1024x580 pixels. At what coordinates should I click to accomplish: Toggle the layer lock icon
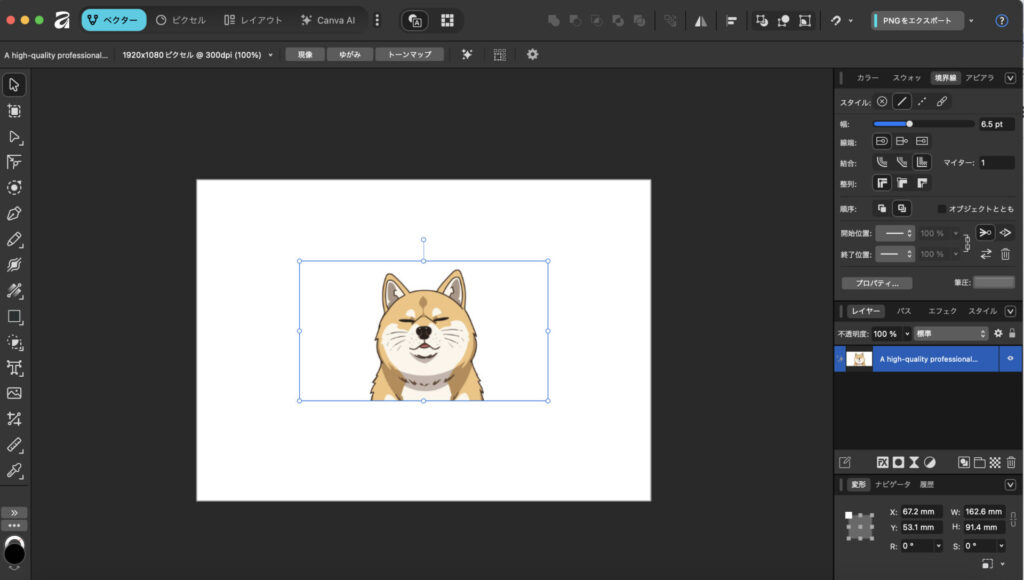pos(1012,333)
